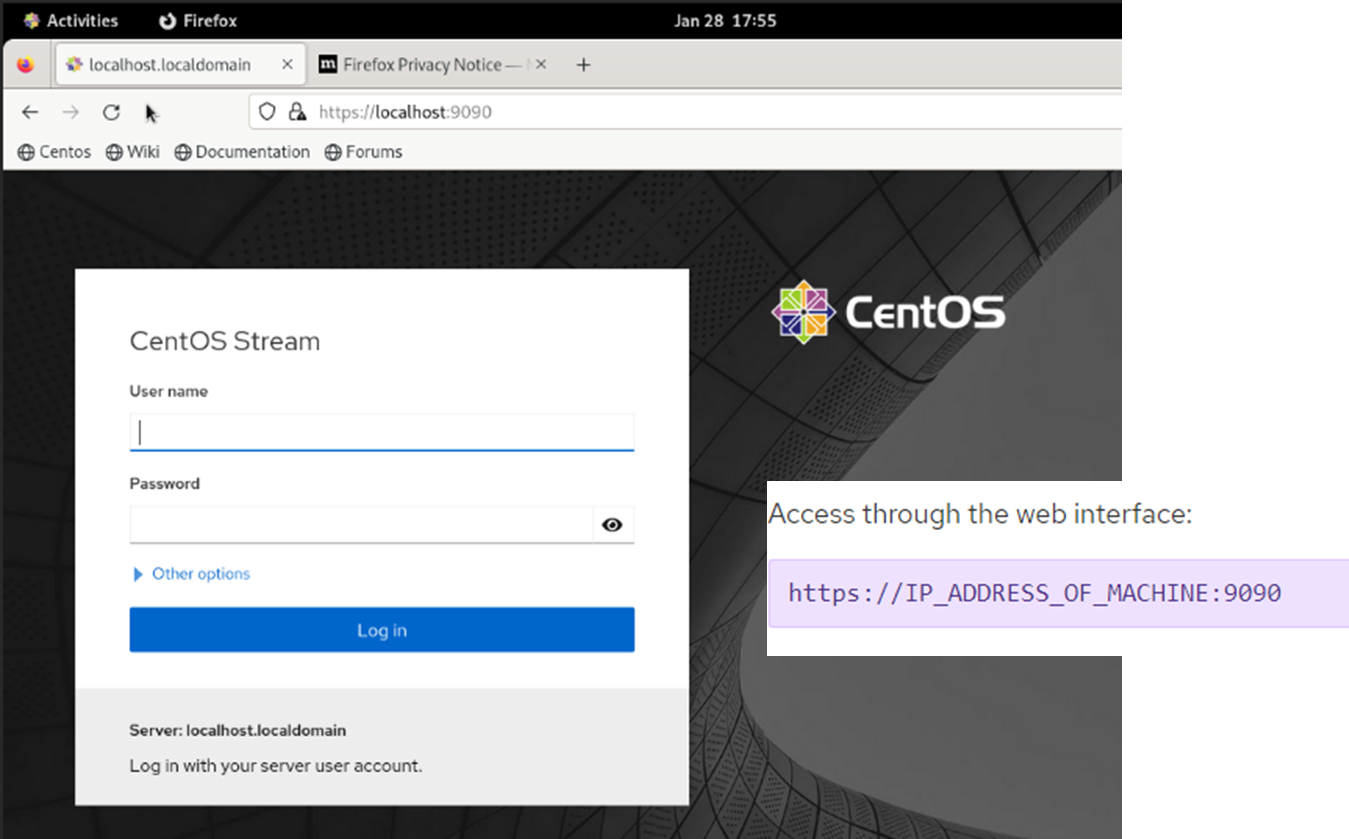1349x839 pixels.
Task: Reload the current page
Action: click(111, 112)
